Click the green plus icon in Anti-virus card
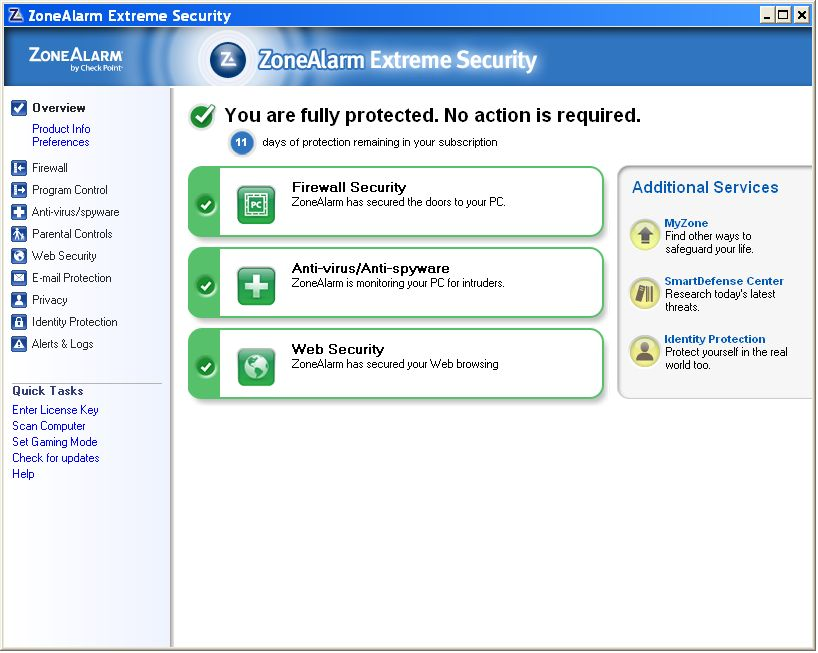 (256, 286)
